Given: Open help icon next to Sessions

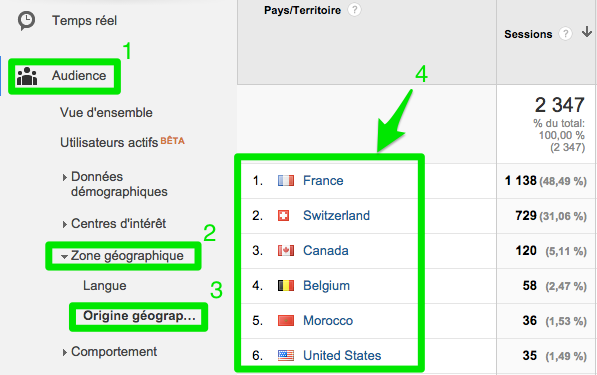Looking at the screenshot, I should 565,34.
